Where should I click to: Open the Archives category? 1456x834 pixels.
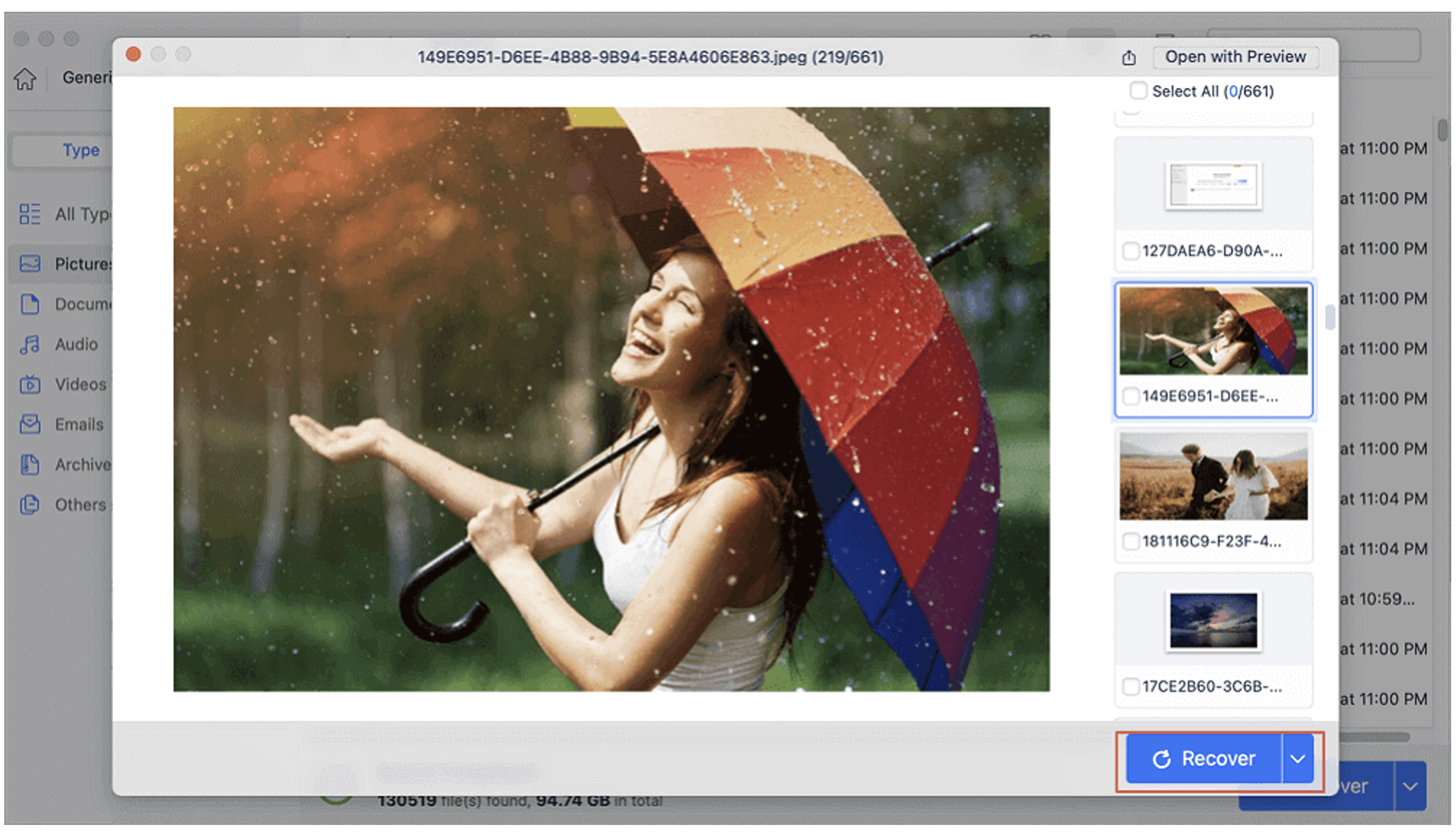30,464
